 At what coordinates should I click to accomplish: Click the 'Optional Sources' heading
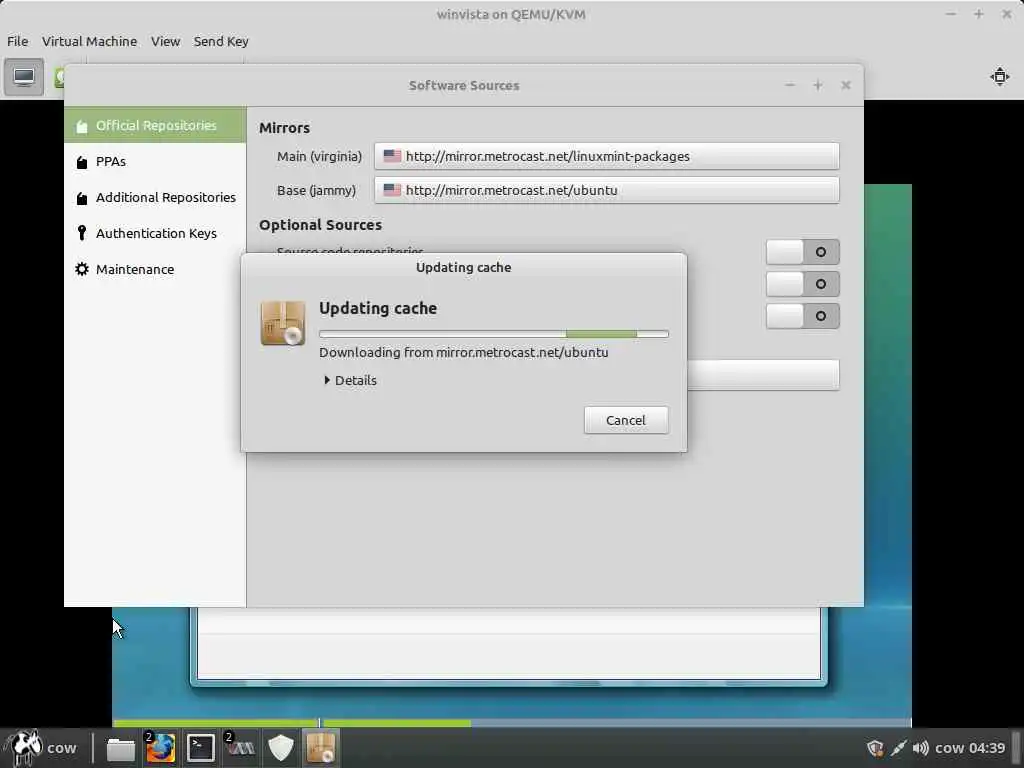(320, 225)
